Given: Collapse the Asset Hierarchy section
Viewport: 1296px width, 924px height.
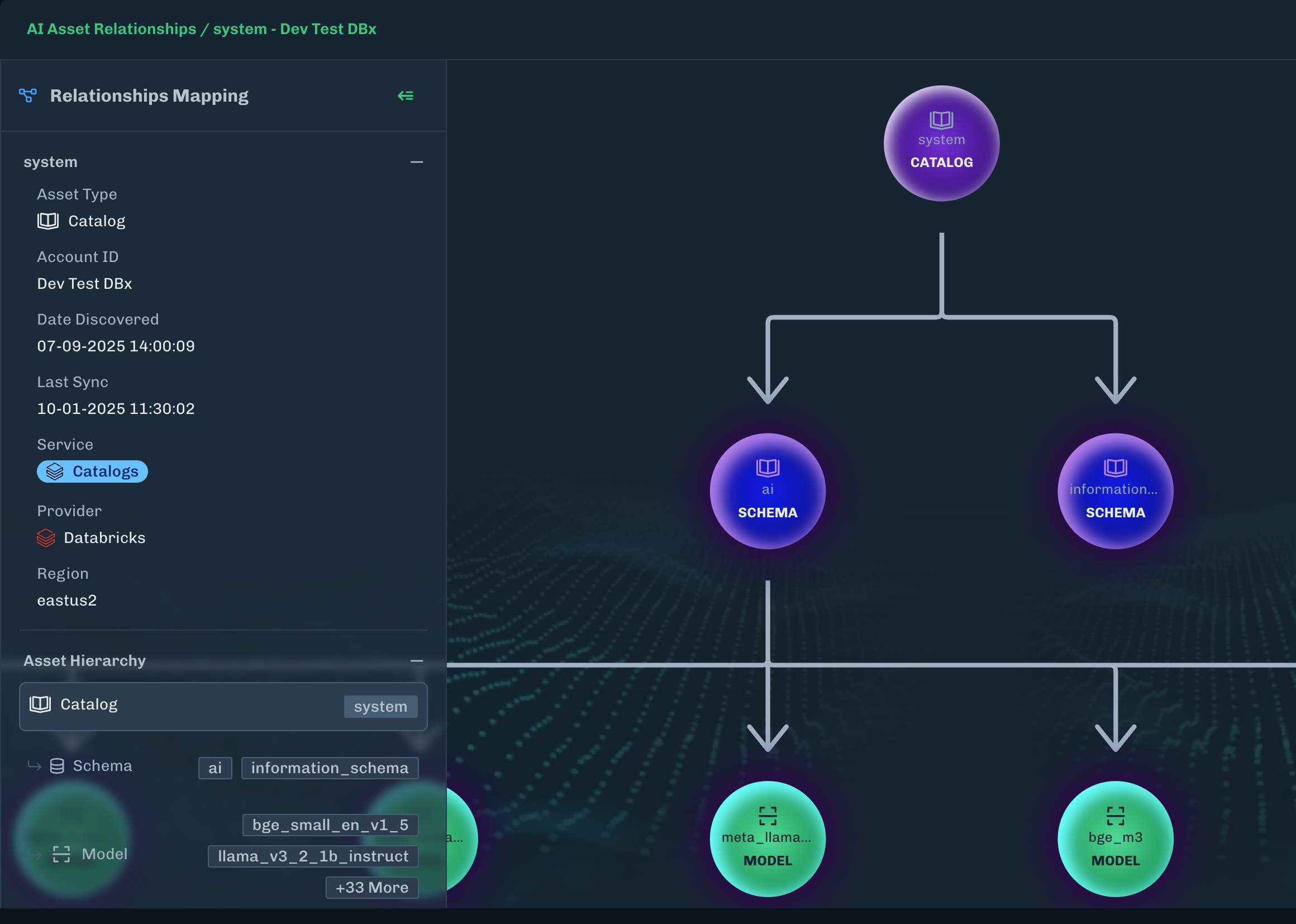Looking at the screenshot, I should point(417,660).
